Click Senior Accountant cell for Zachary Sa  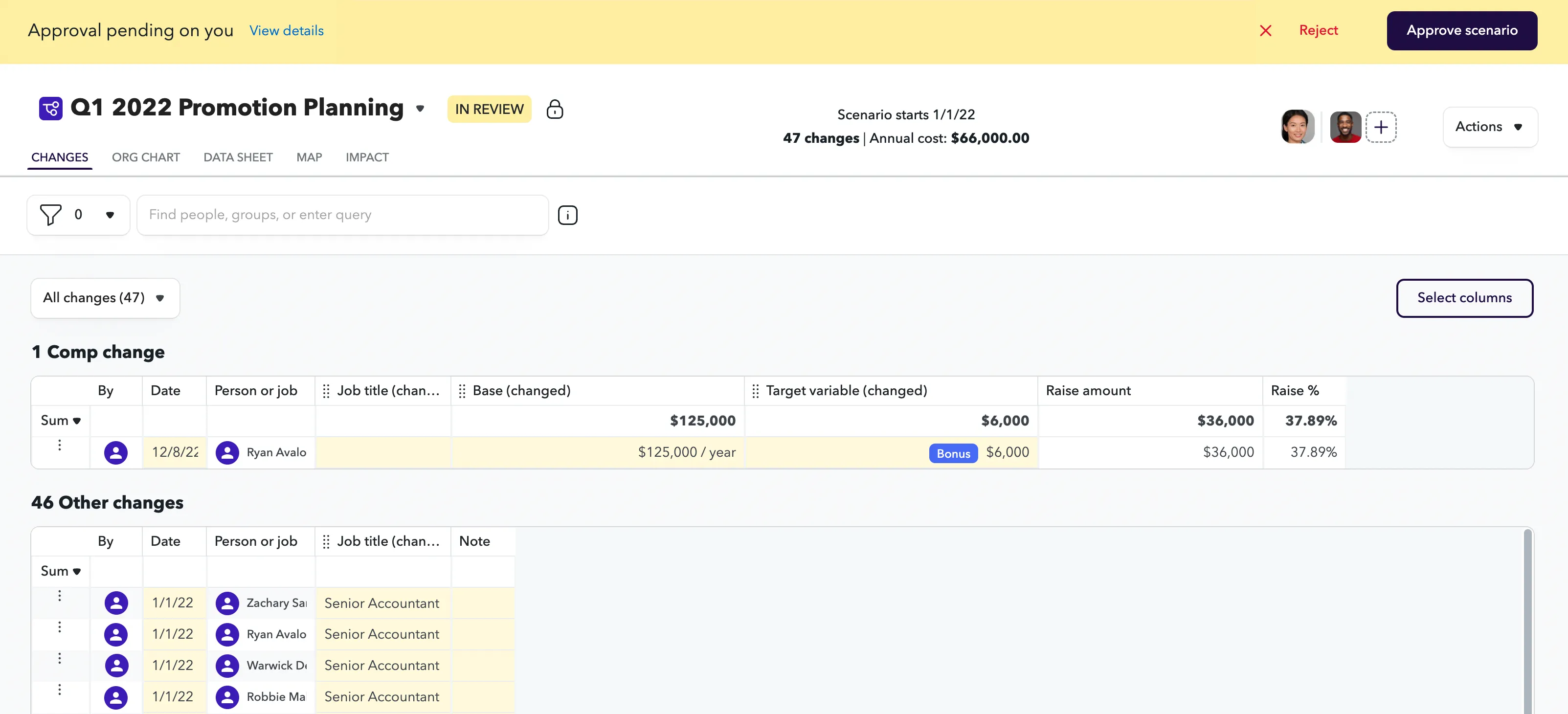pyautogui.click(x=383, y=603)
